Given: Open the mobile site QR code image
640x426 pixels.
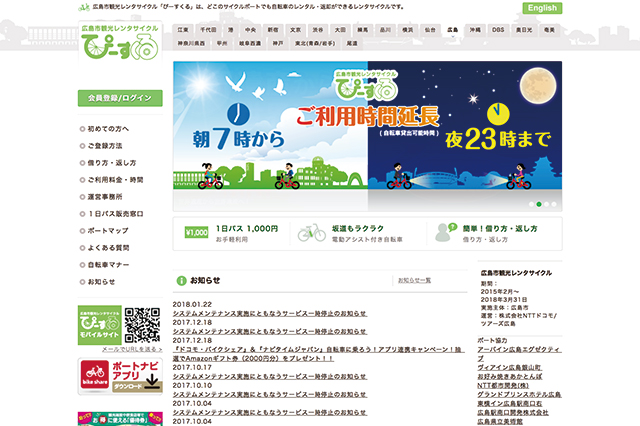Looking at the screenshot, I should [142, 325].
